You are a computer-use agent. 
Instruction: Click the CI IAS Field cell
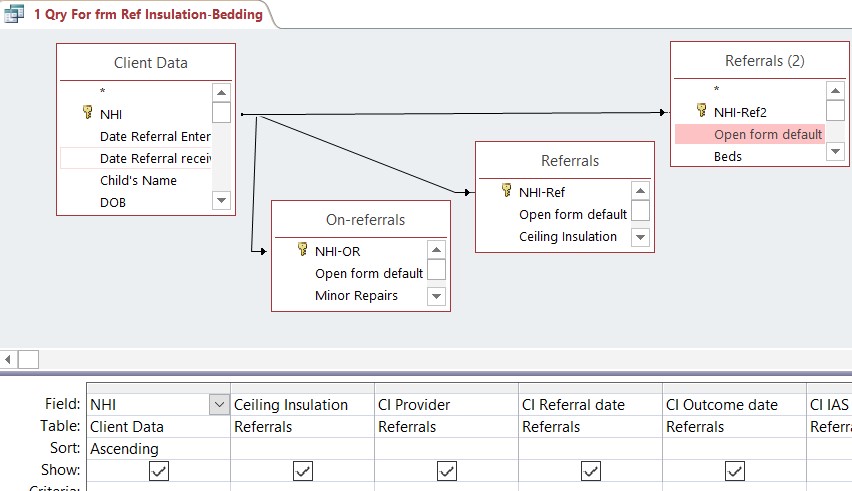point(830,405)
